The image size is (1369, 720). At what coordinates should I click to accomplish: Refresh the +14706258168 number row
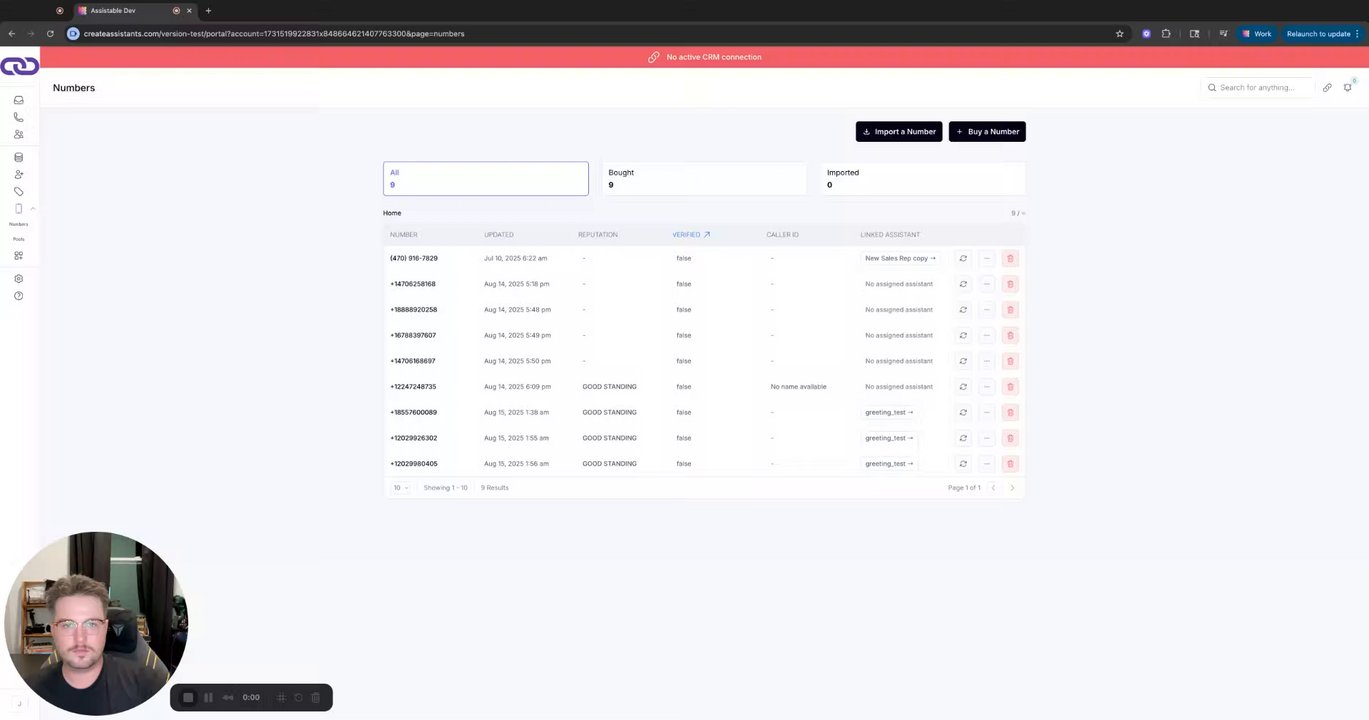(963, 284)
